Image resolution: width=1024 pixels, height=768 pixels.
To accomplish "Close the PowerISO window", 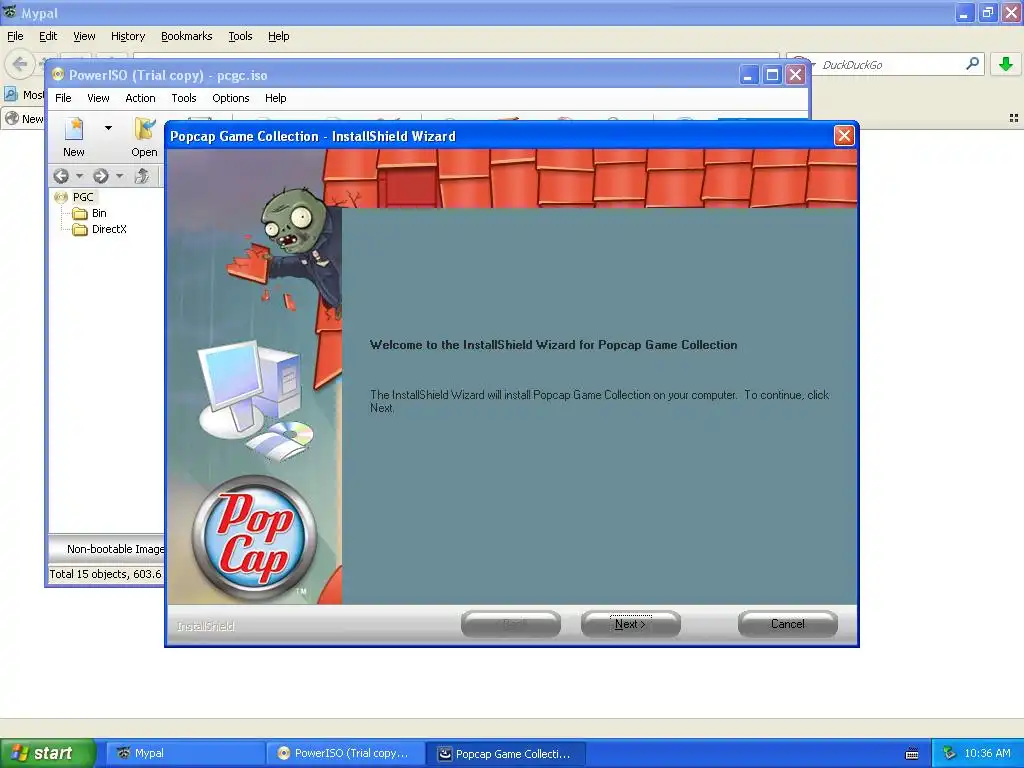I will [795, 75].
